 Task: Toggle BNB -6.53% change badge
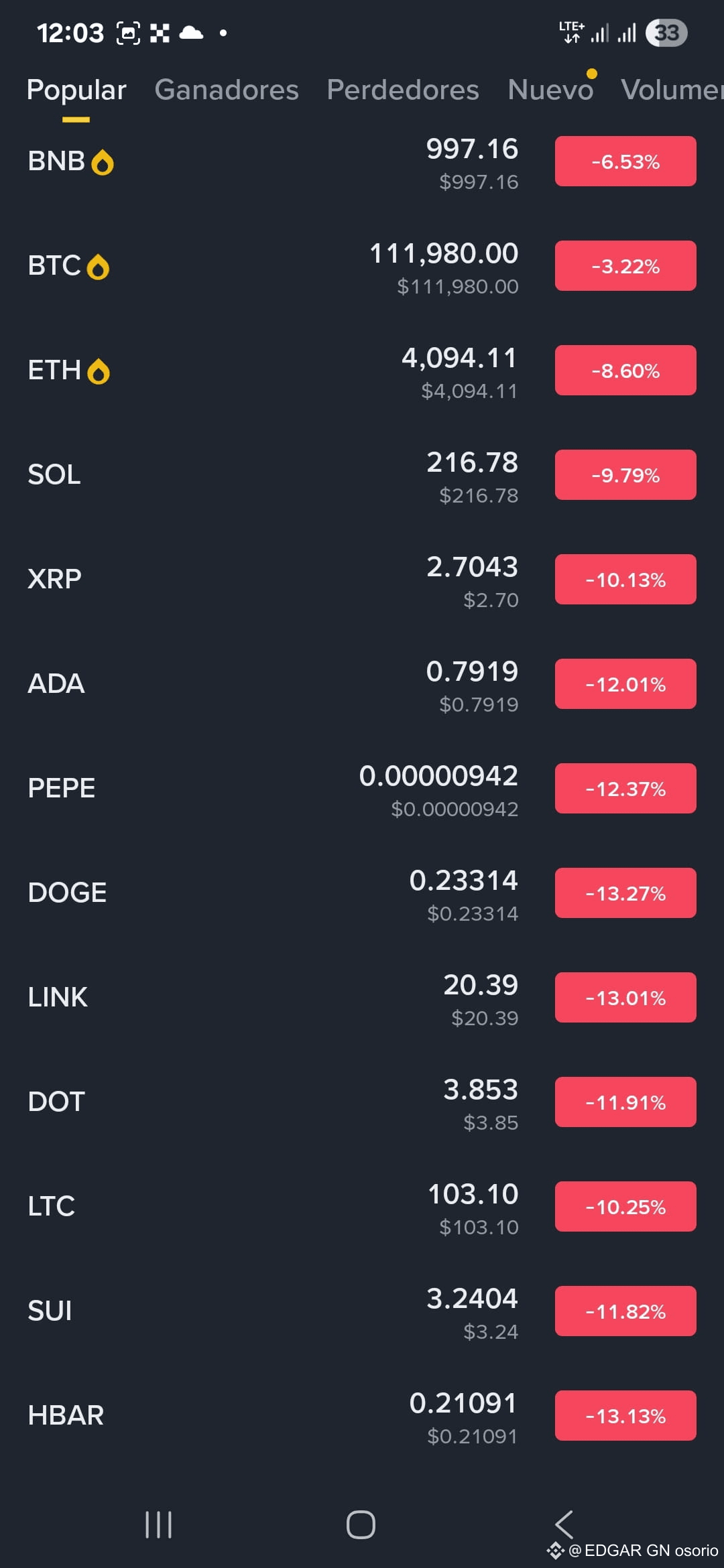(625, 161)
